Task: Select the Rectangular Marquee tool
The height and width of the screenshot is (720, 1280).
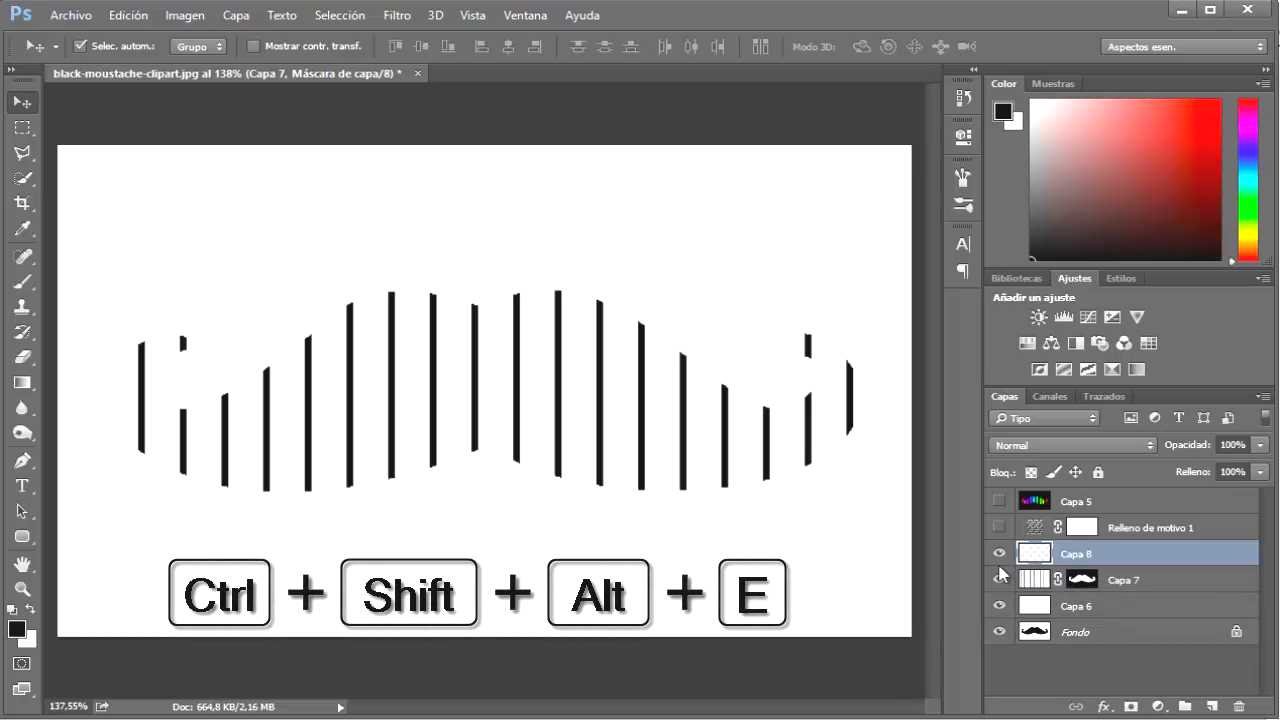Action: tap(22, 128)
